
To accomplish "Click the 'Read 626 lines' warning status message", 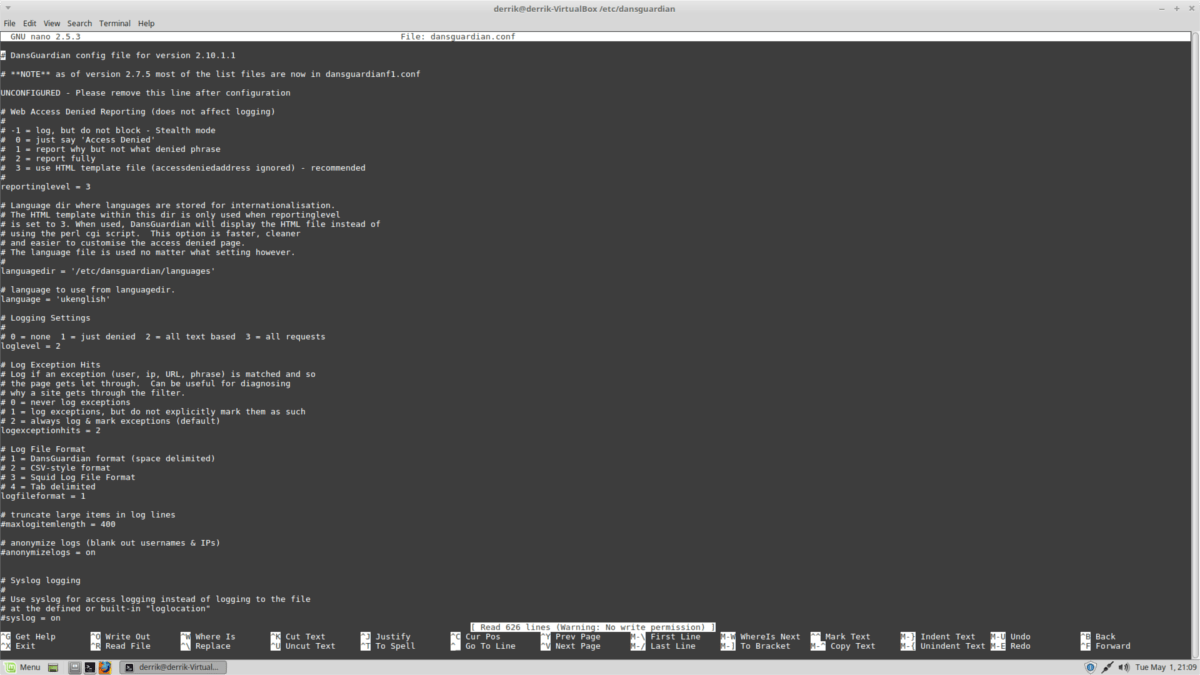I will 593,627.
